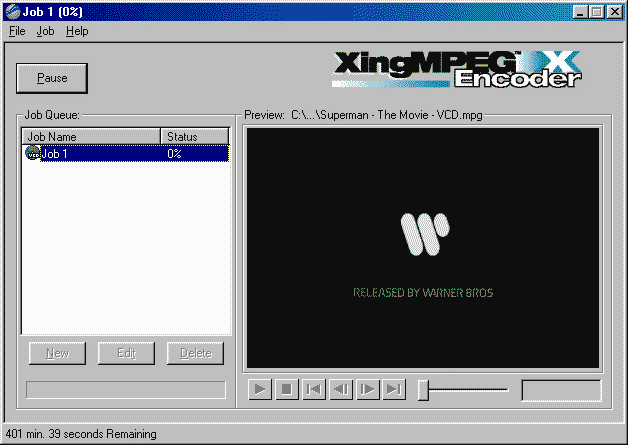Step forward one frame in preview

(x=367, y=390)
